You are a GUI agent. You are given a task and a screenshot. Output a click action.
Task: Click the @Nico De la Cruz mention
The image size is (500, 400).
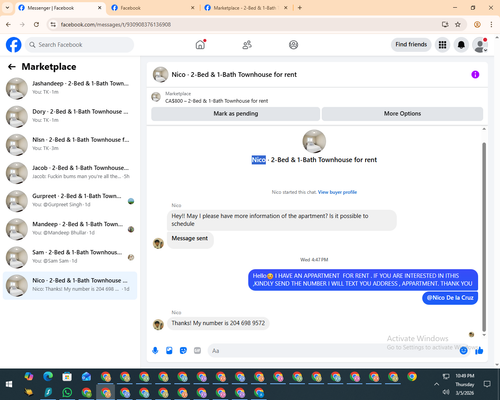[450, 298]
